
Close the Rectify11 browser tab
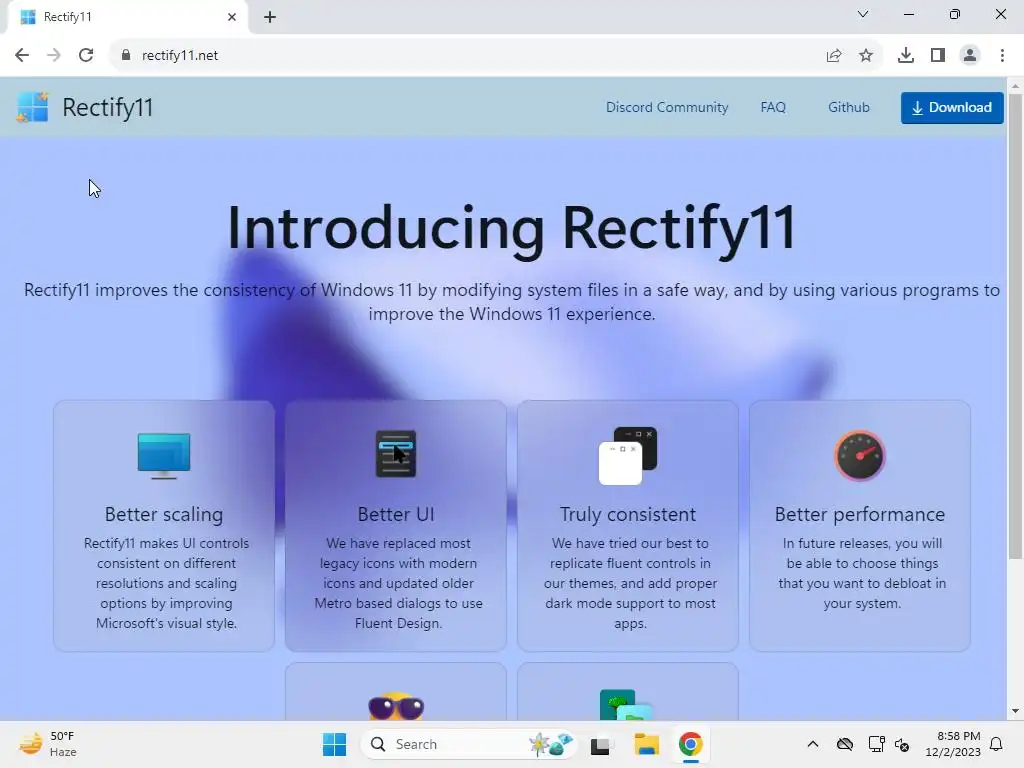232,17
